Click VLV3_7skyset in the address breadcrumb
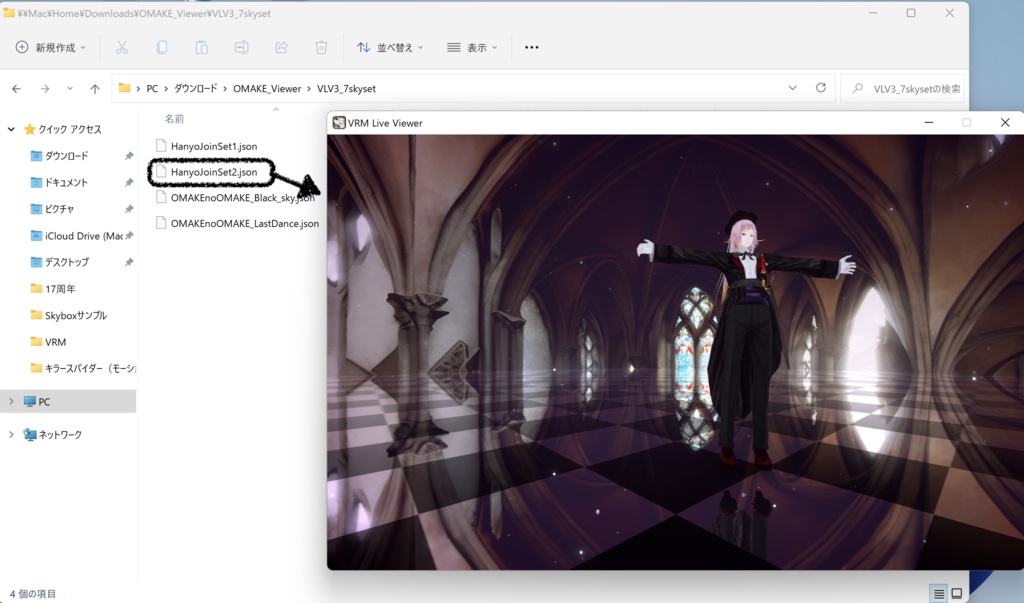The height and width of the screenshot is (603, 1024). click(346, 88)
